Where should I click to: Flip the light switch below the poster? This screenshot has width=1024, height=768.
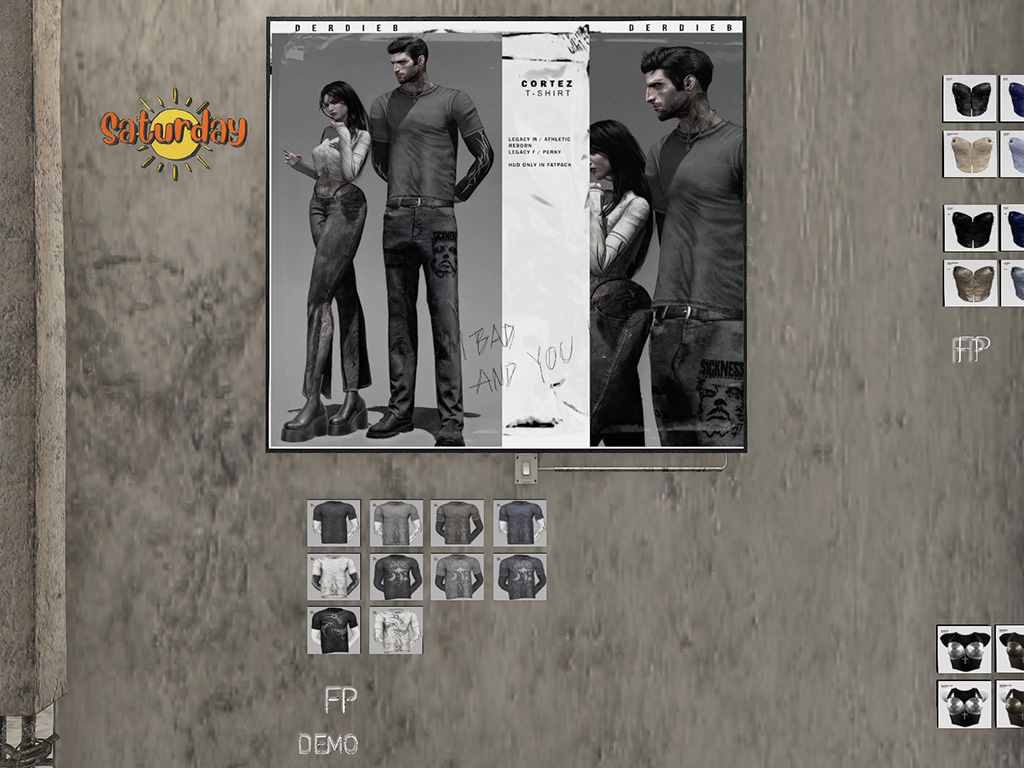pyautogui.click(x=525, y=467)
